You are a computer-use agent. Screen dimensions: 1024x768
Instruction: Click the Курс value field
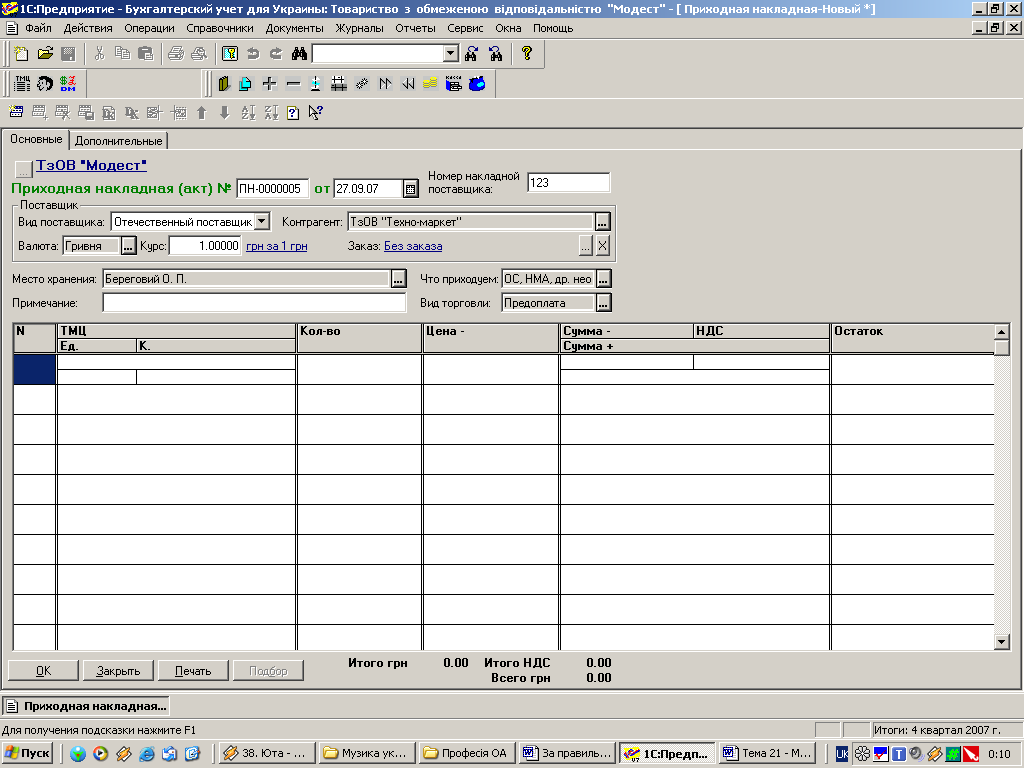205,246
